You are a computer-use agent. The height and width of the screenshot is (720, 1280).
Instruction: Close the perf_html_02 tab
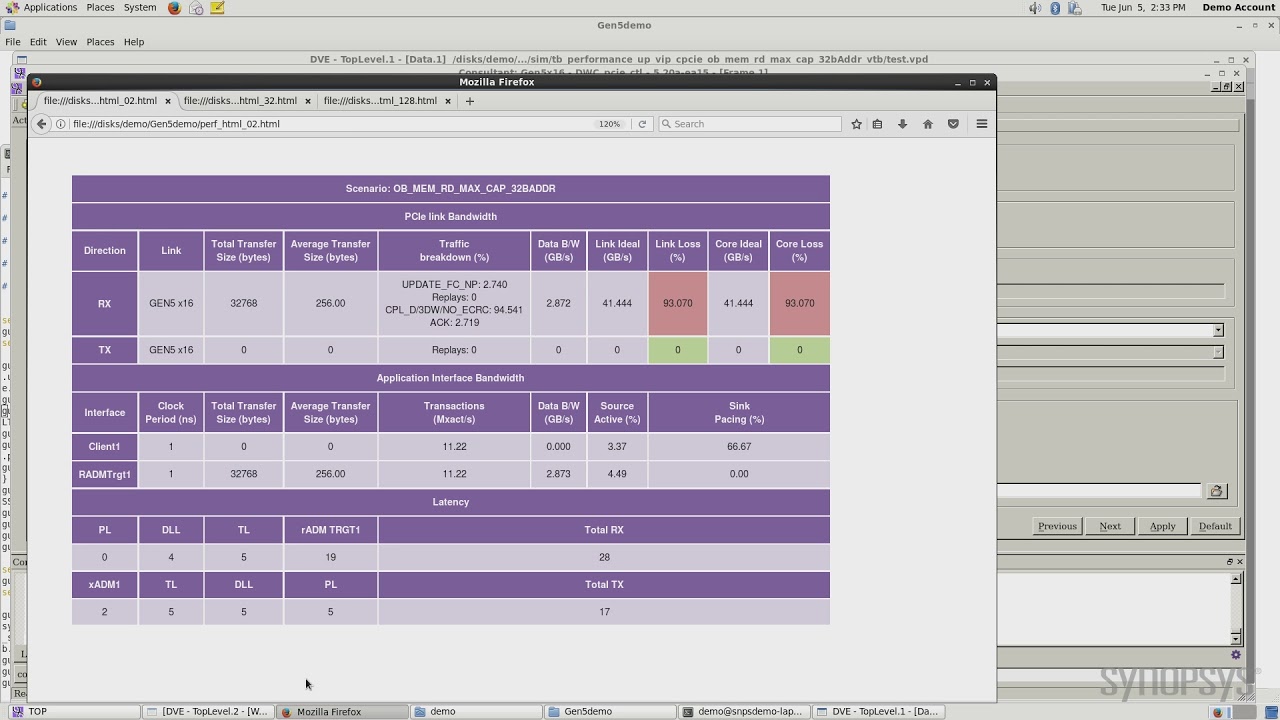click(x=168, y=101)
